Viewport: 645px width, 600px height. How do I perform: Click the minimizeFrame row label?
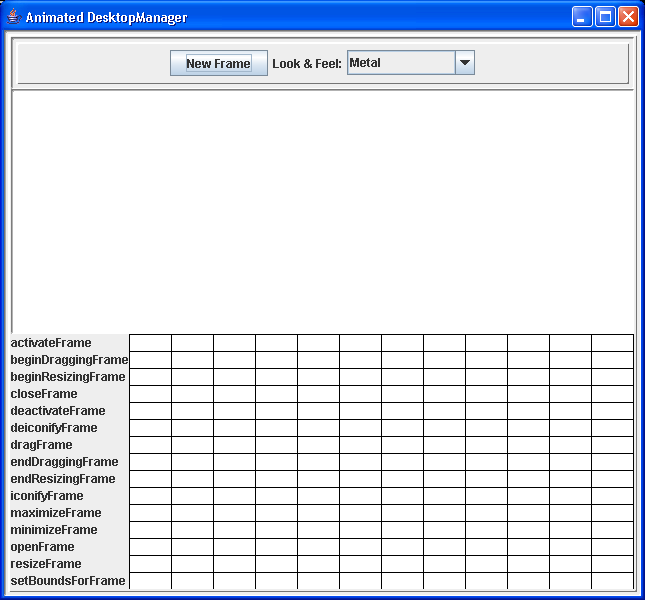pos(54,530)
